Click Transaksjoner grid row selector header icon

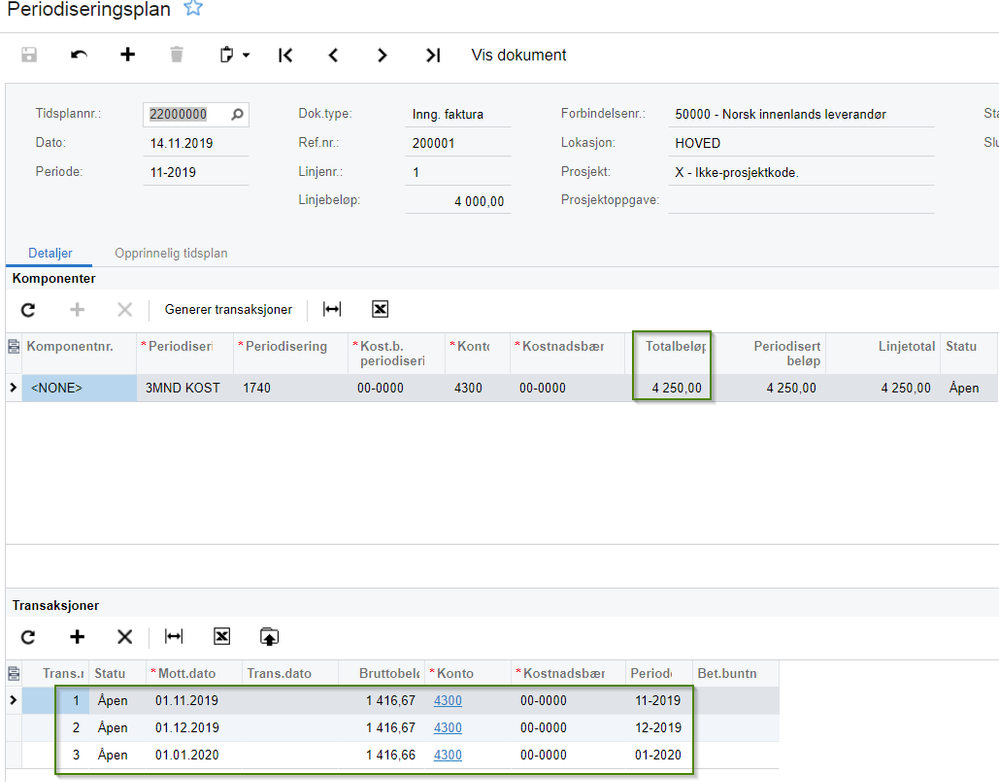pos(13,674)
